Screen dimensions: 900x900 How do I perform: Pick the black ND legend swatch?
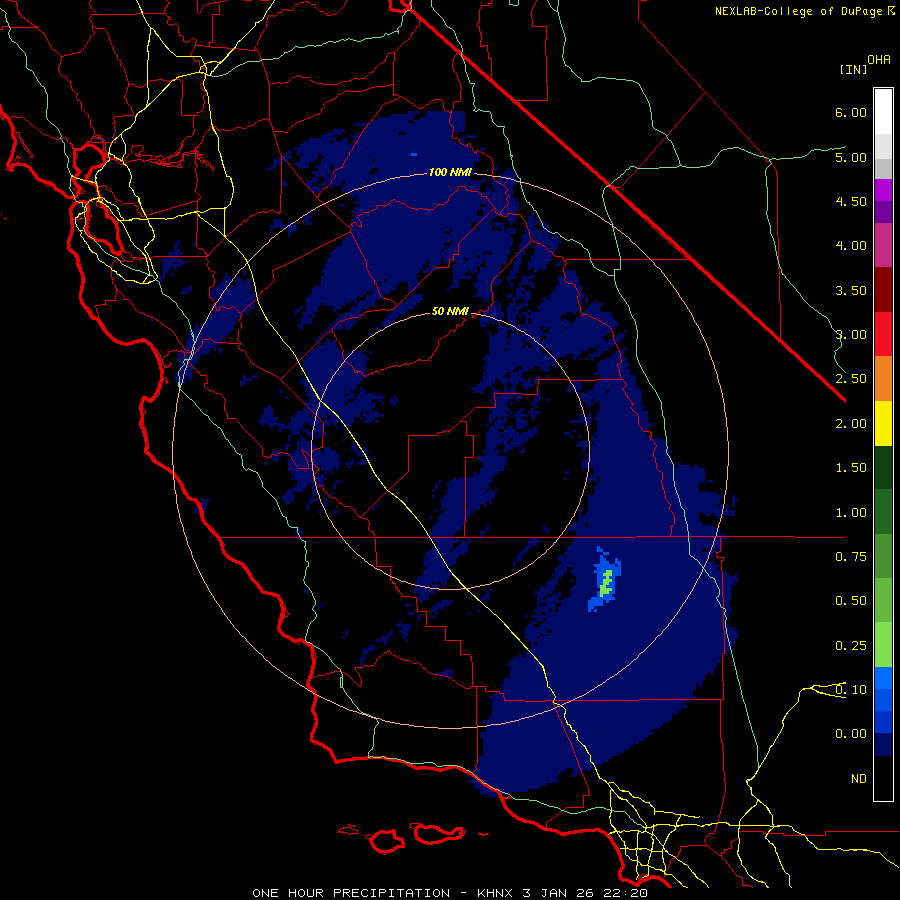point(883,778)
